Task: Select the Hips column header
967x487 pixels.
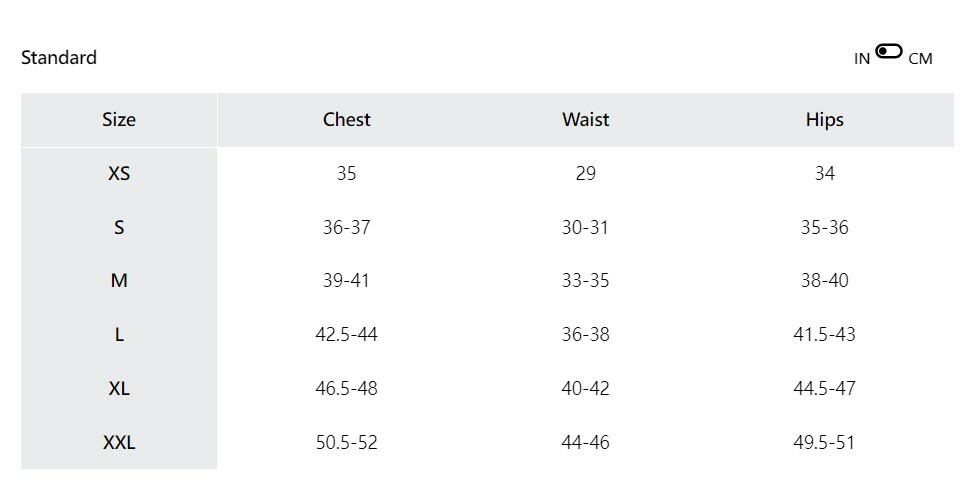Action: pos(824,120)
